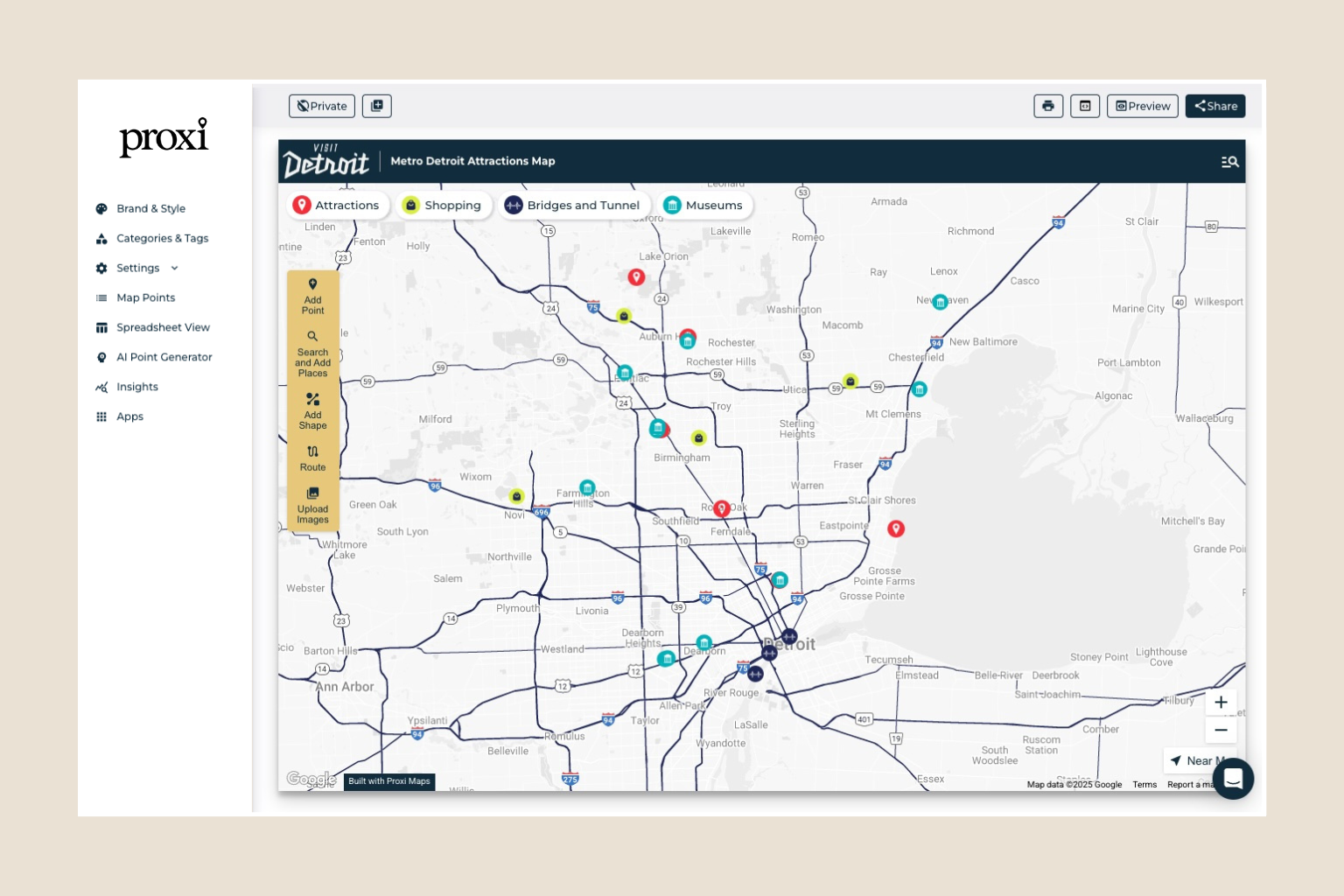
Task: Toggle the Attractions category filter
Action: click(x=337, y=205)
